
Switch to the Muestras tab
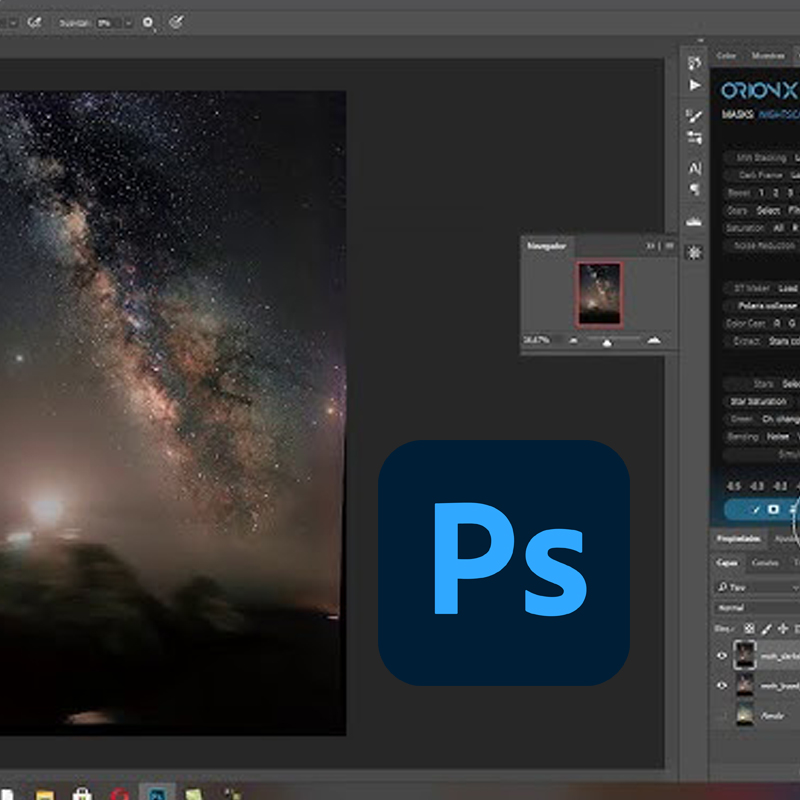[x=768, y=56]
